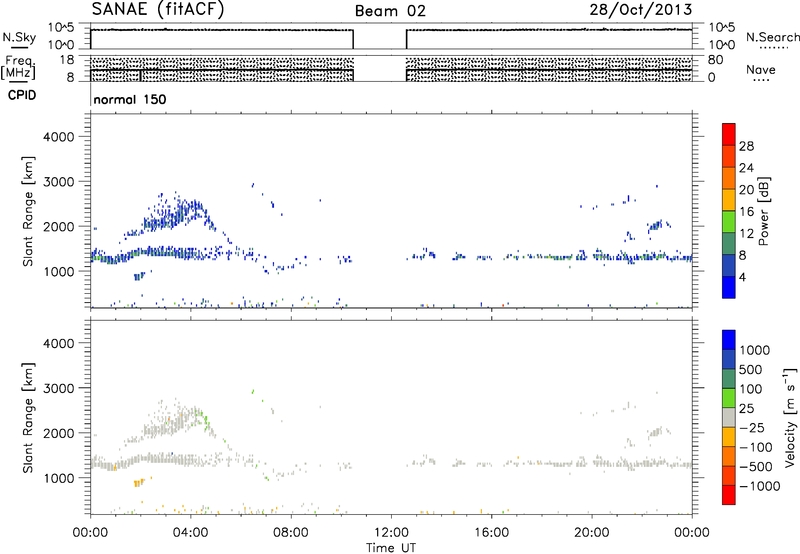
Task: Click the gray −25 to 25 Velocity segment
Action: coord(729,417)
